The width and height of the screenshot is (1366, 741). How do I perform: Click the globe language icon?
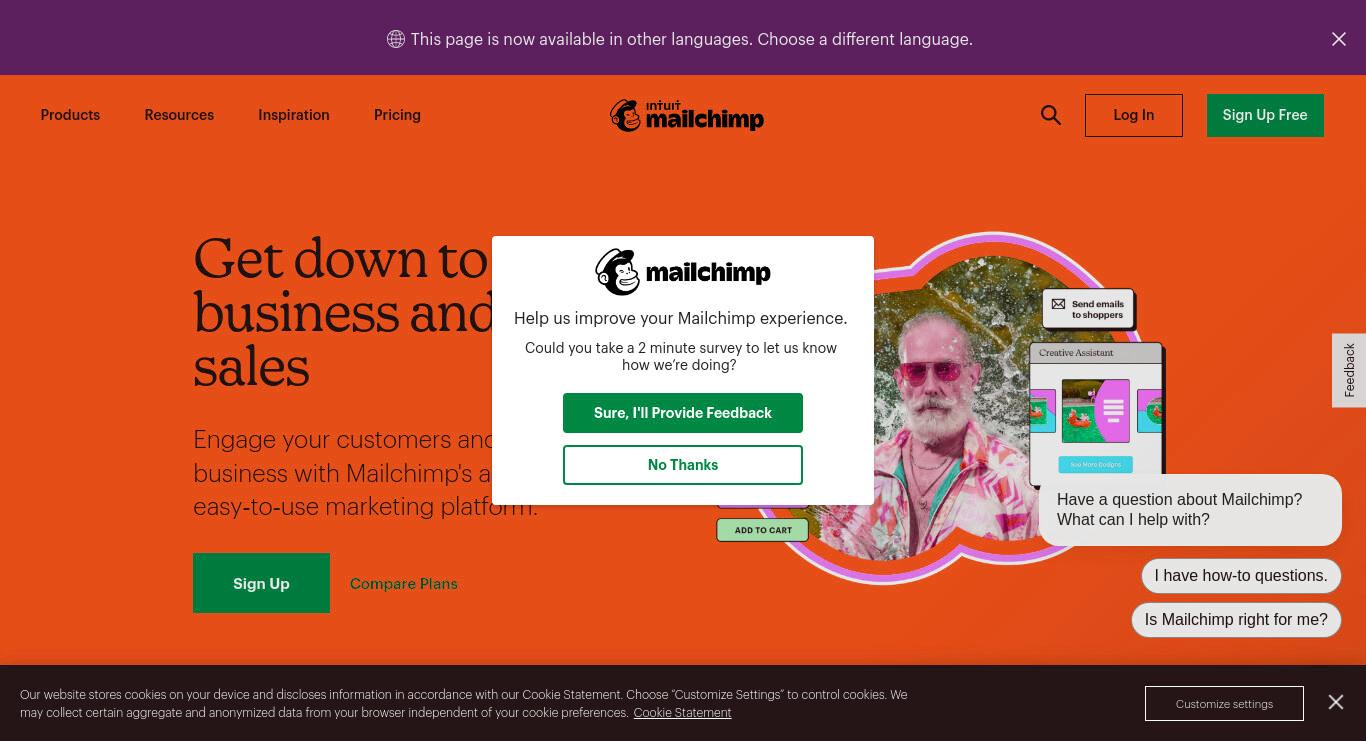(x=396, y=39)
